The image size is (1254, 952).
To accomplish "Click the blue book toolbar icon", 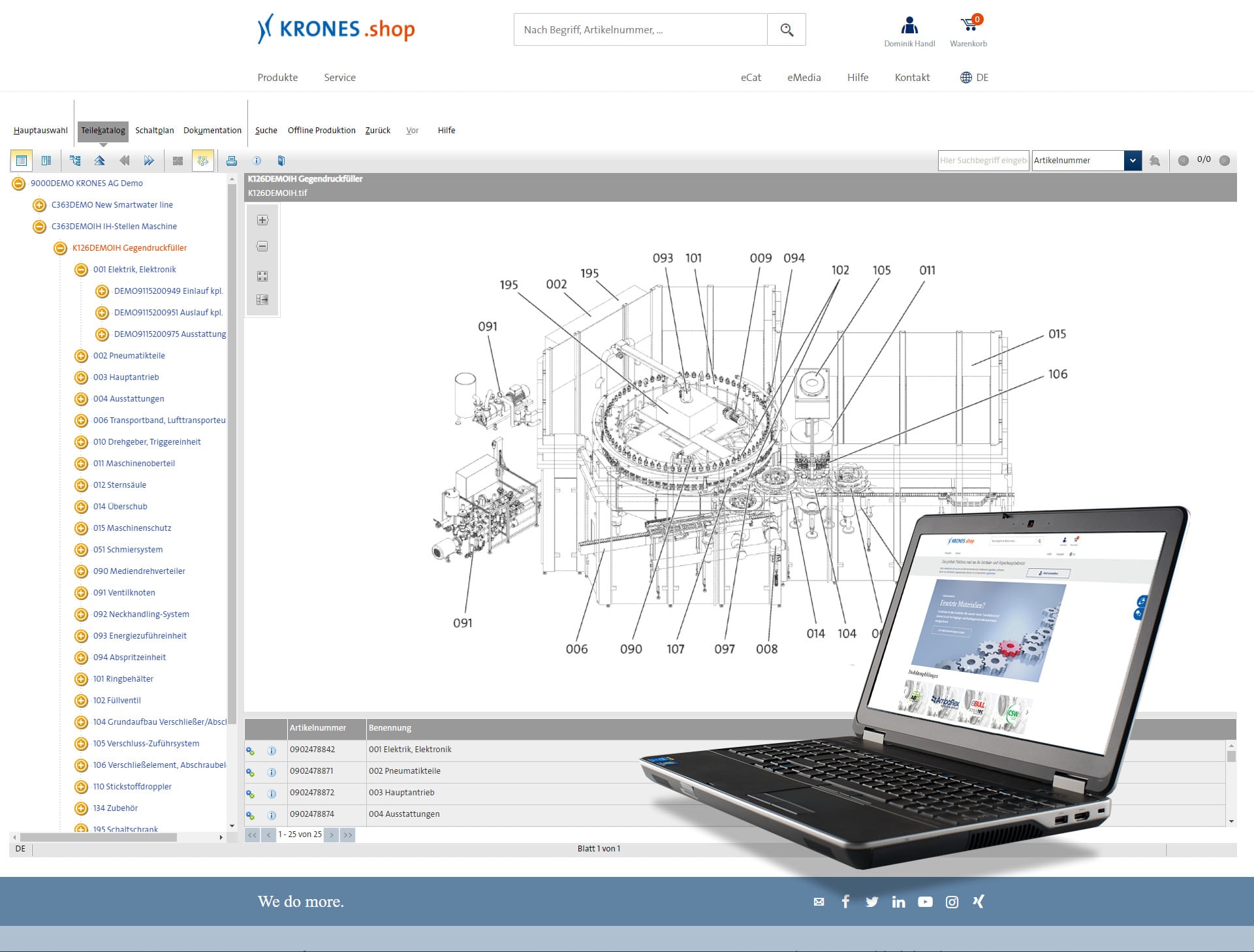I will click(x=281, y=161).
